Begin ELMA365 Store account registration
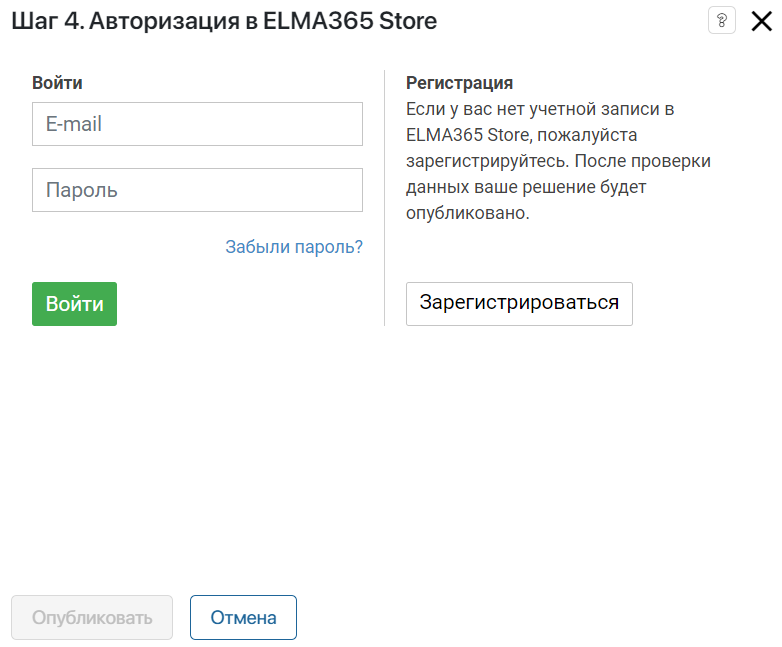The image size is (782, 647). 519,304
